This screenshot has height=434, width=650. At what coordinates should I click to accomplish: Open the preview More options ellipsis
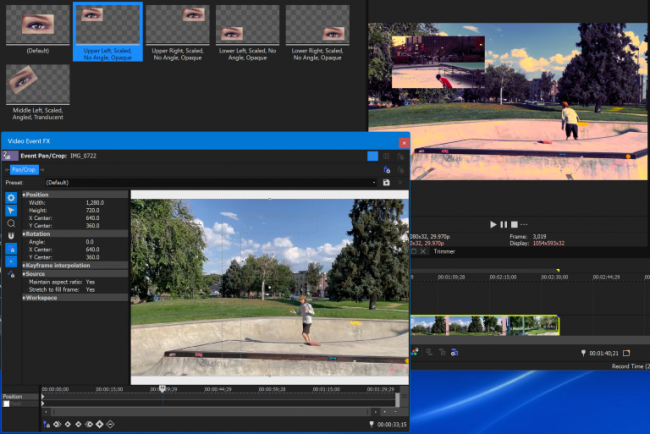tap(524, 224)
